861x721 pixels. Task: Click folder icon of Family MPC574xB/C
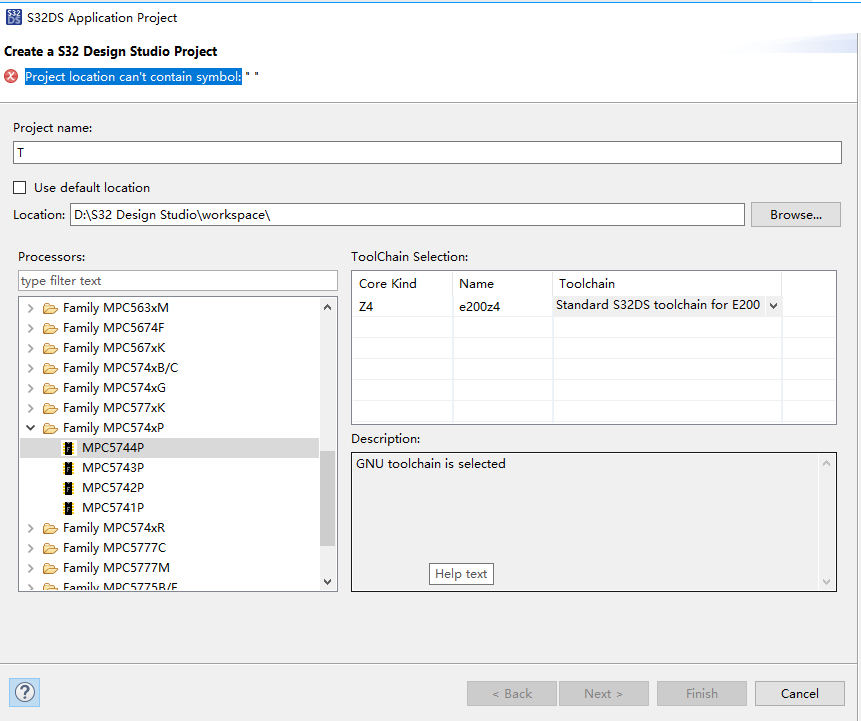click(x=51, y=368)
